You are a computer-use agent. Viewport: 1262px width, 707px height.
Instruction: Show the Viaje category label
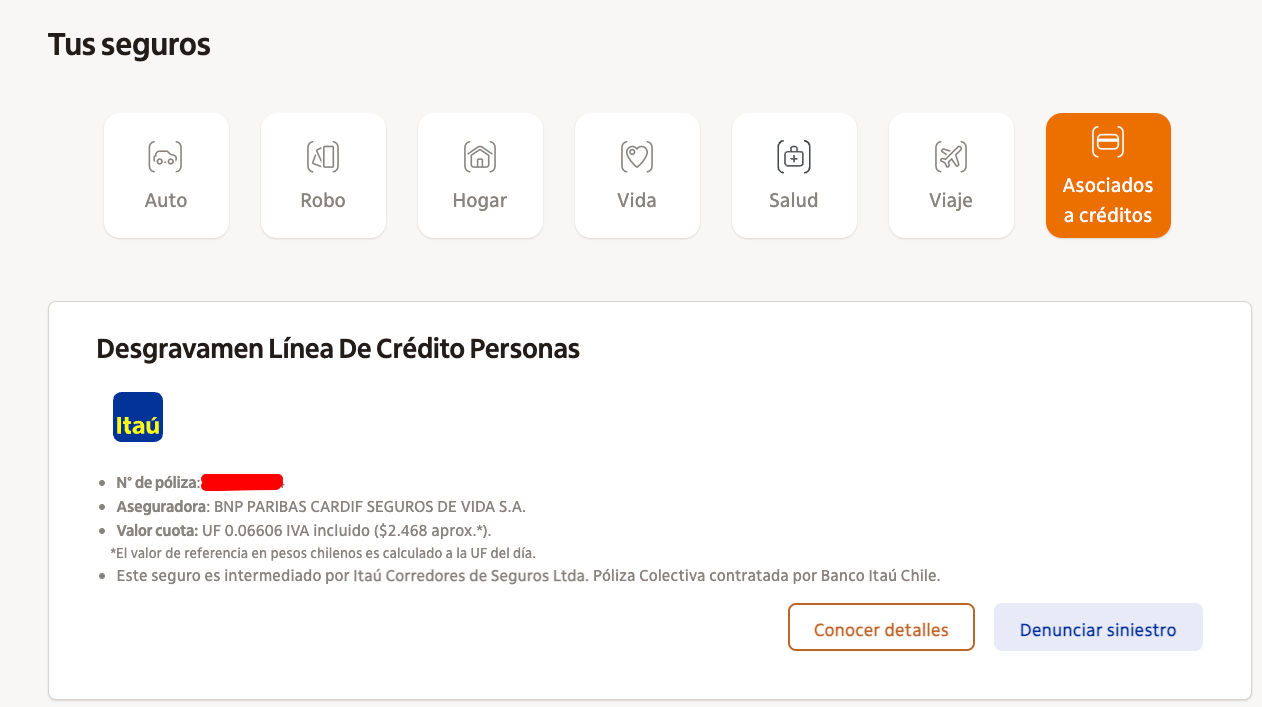[951, 200]
